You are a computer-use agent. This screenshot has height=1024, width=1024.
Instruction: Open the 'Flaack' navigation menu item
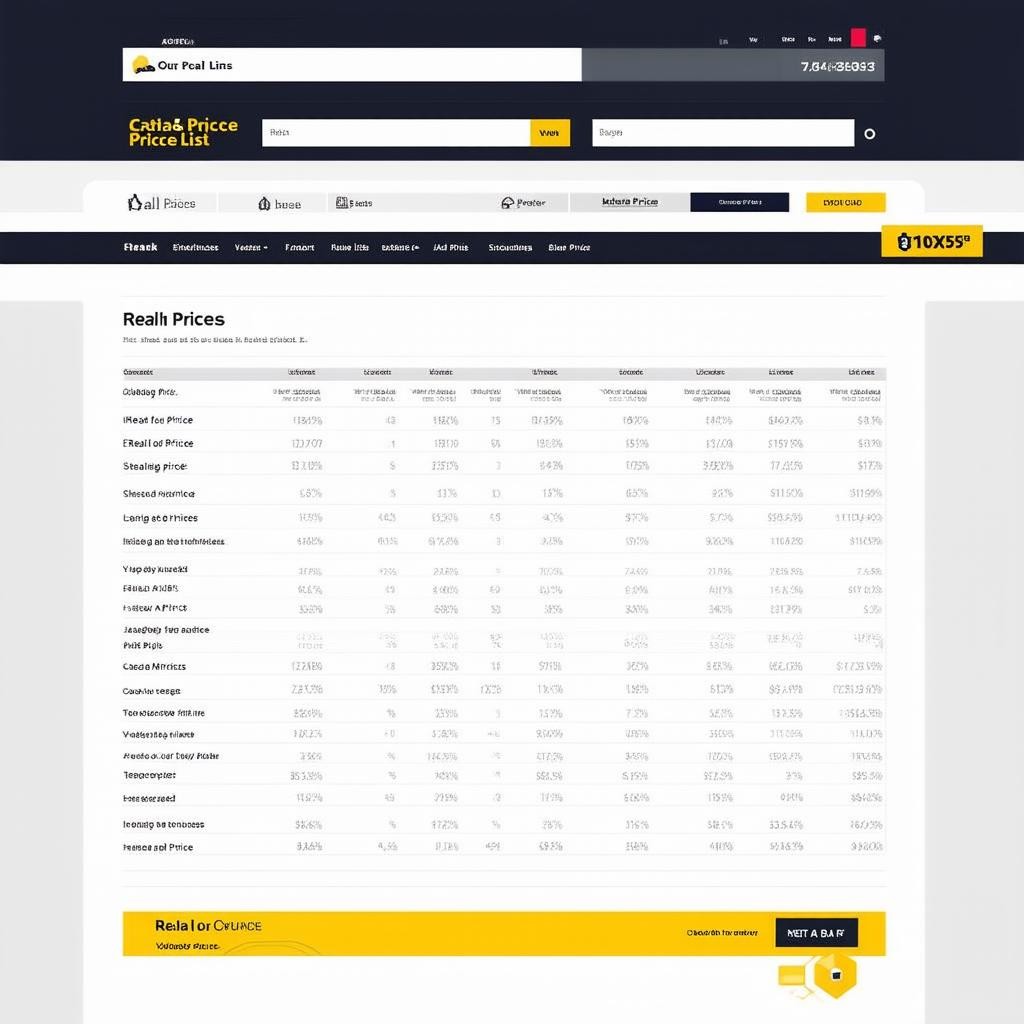[x=140, y=247]
